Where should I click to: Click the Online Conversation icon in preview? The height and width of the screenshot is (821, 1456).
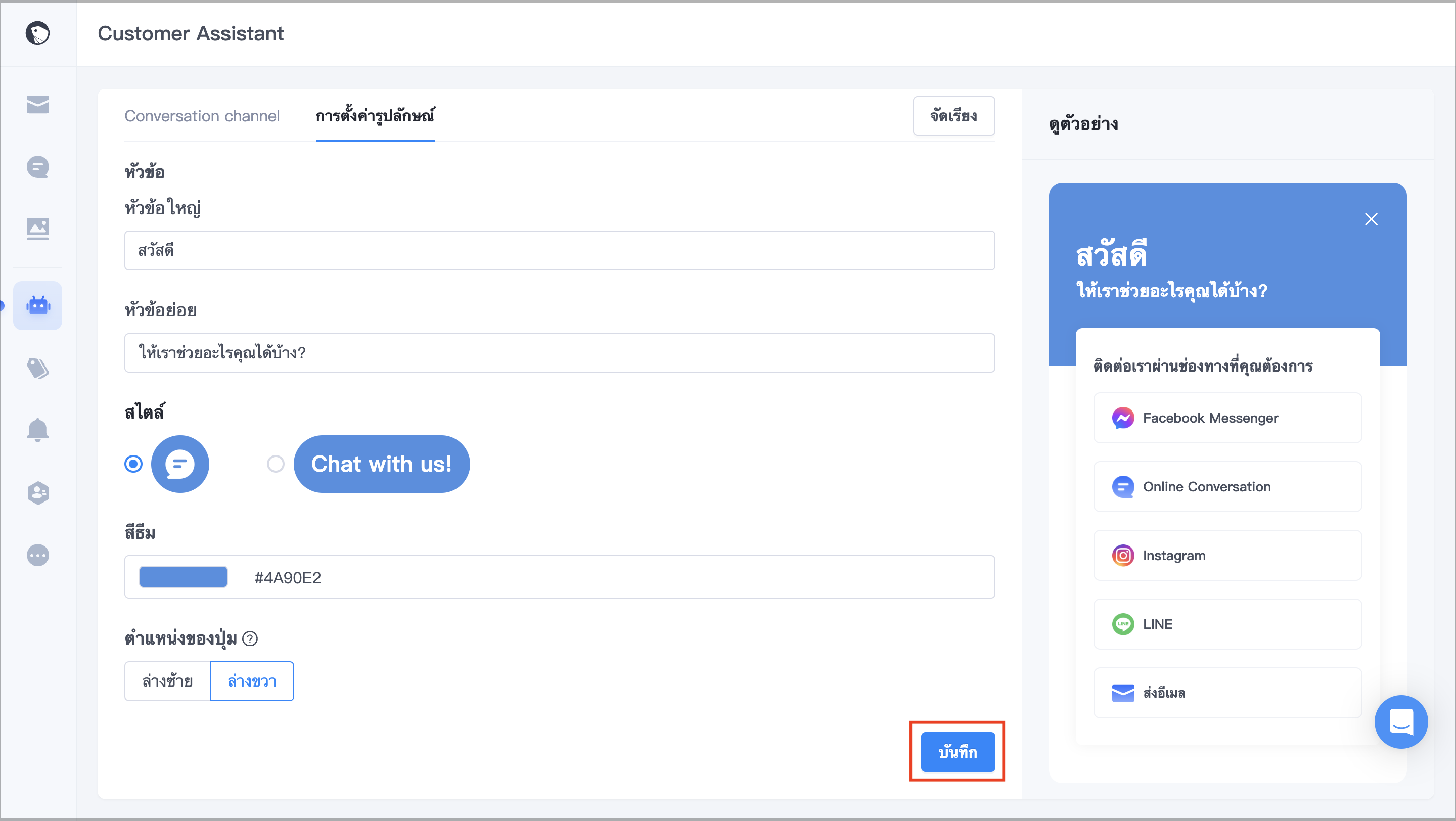click(x=1122, y=486)
